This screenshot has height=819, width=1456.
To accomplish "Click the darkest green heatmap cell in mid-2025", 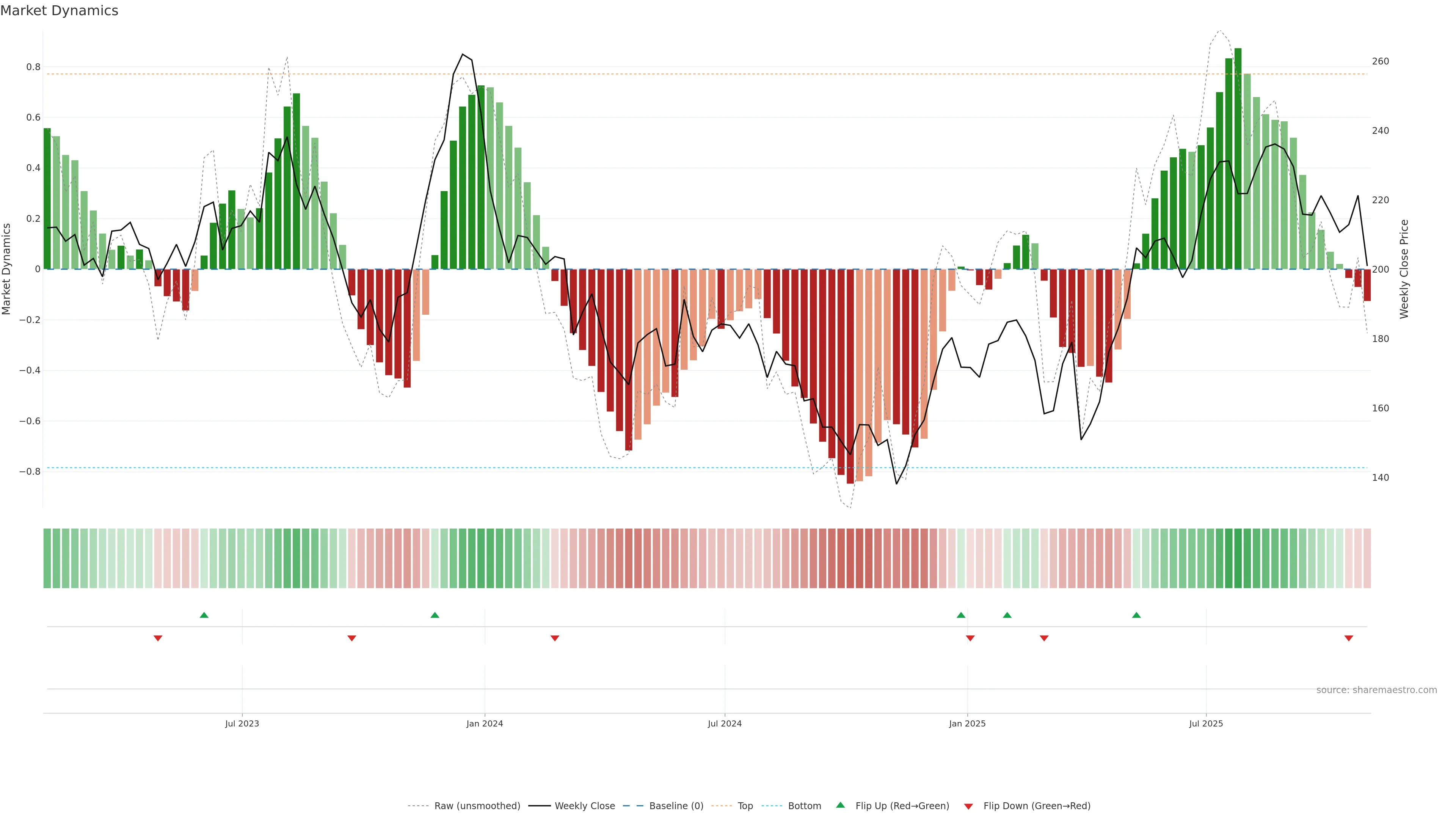I will tap(1238, 559).
